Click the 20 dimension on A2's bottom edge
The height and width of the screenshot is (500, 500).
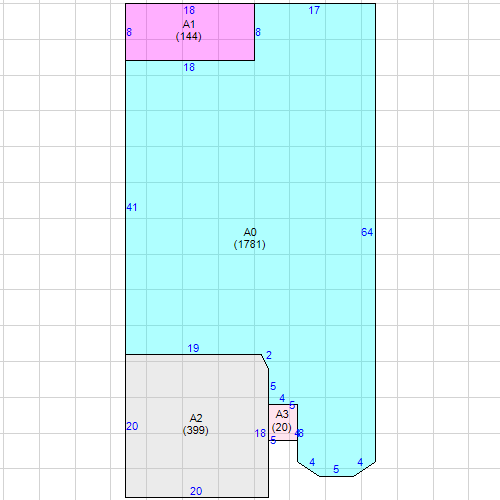click(196, 491)
